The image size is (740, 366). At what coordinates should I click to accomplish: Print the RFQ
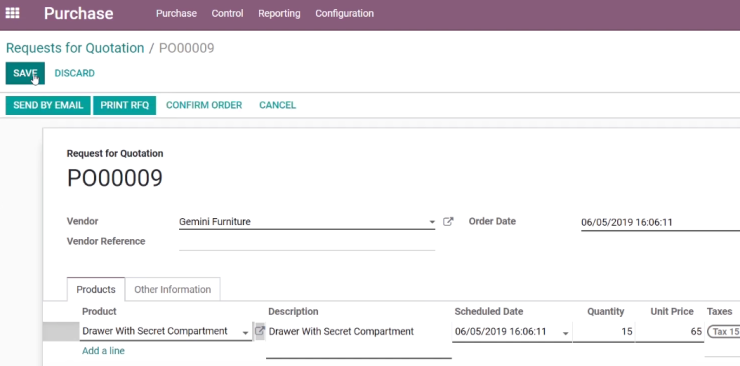click(x=125, y=105)
